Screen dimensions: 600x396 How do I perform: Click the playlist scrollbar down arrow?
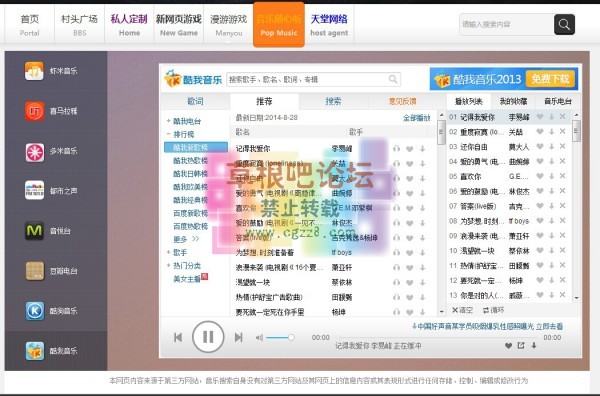pyautogui.click(x=576, y=297)
